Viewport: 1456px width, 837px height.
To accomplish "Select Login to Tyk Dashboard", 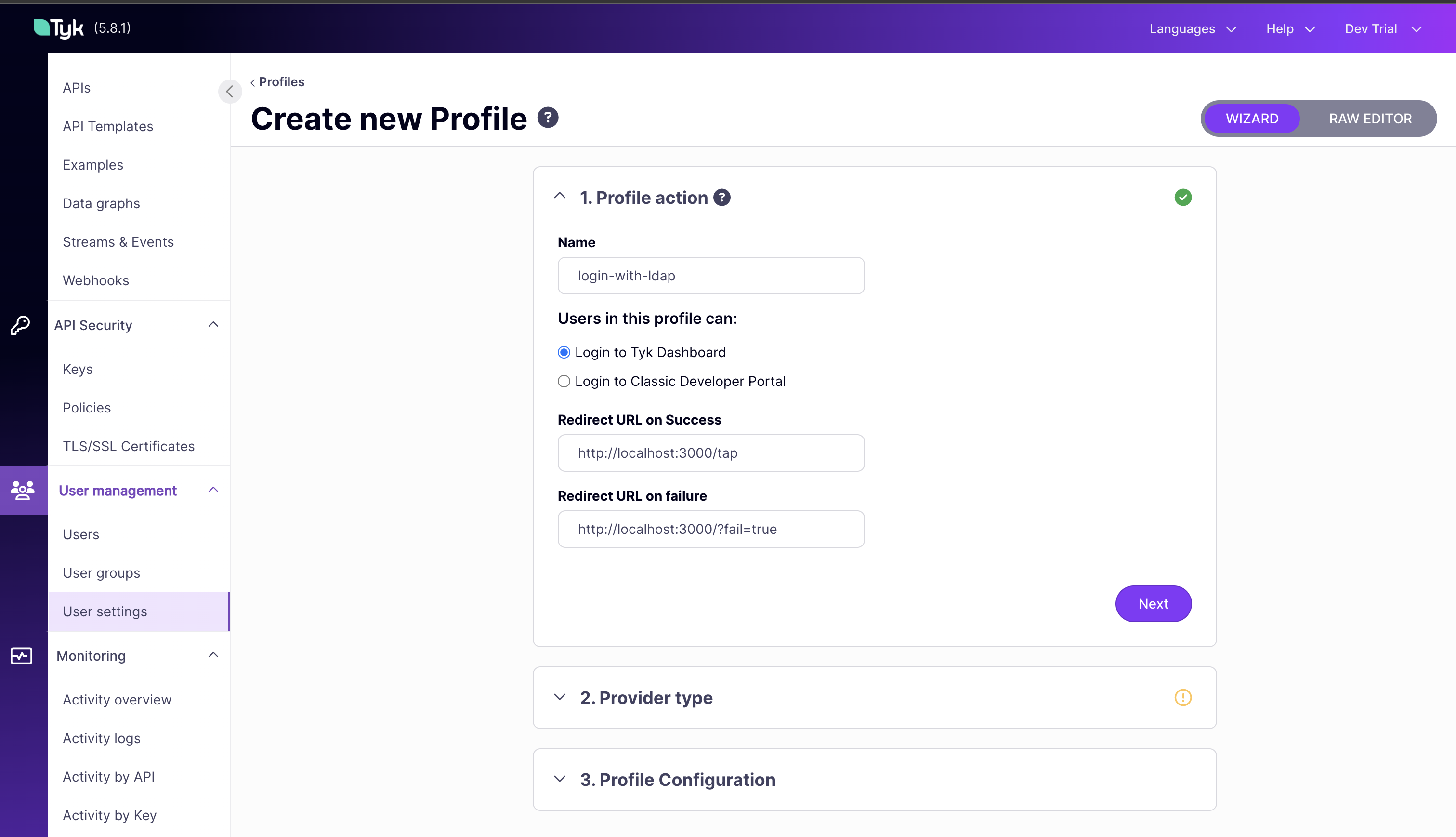I will [564, 352].
